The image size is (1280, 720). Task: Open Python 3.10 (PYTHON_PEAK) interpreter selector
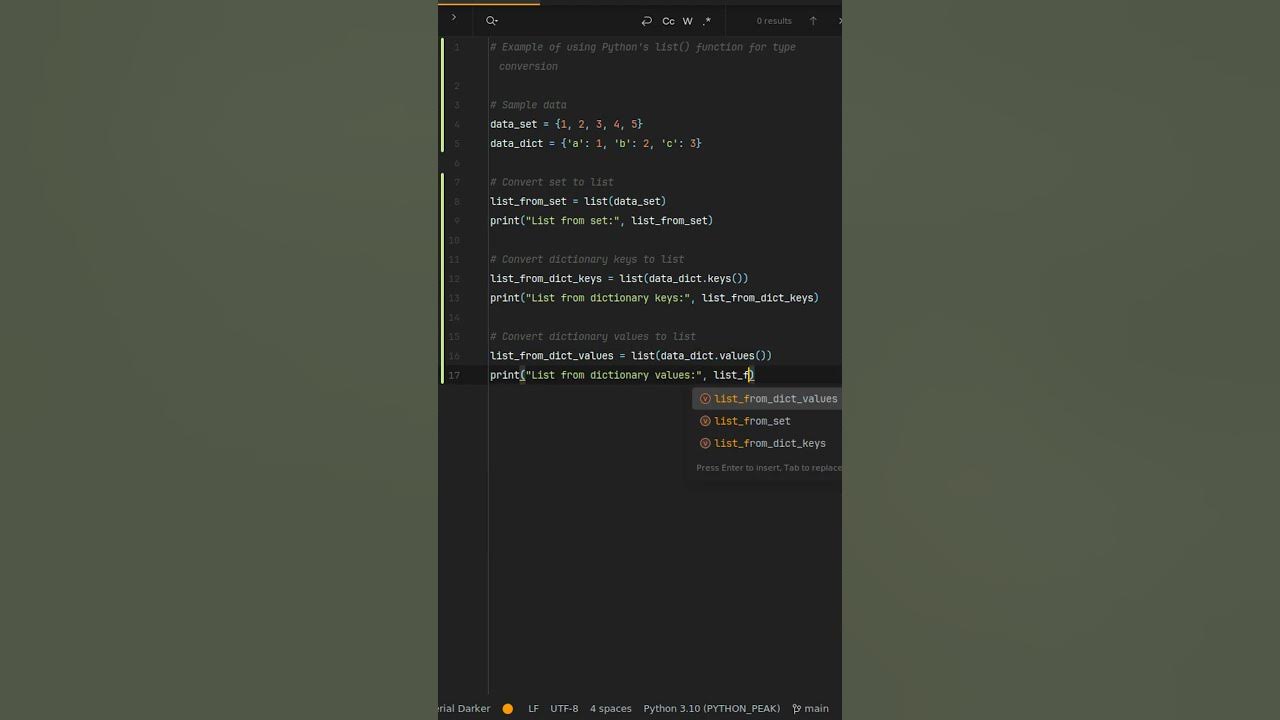[x=711, y=708]
